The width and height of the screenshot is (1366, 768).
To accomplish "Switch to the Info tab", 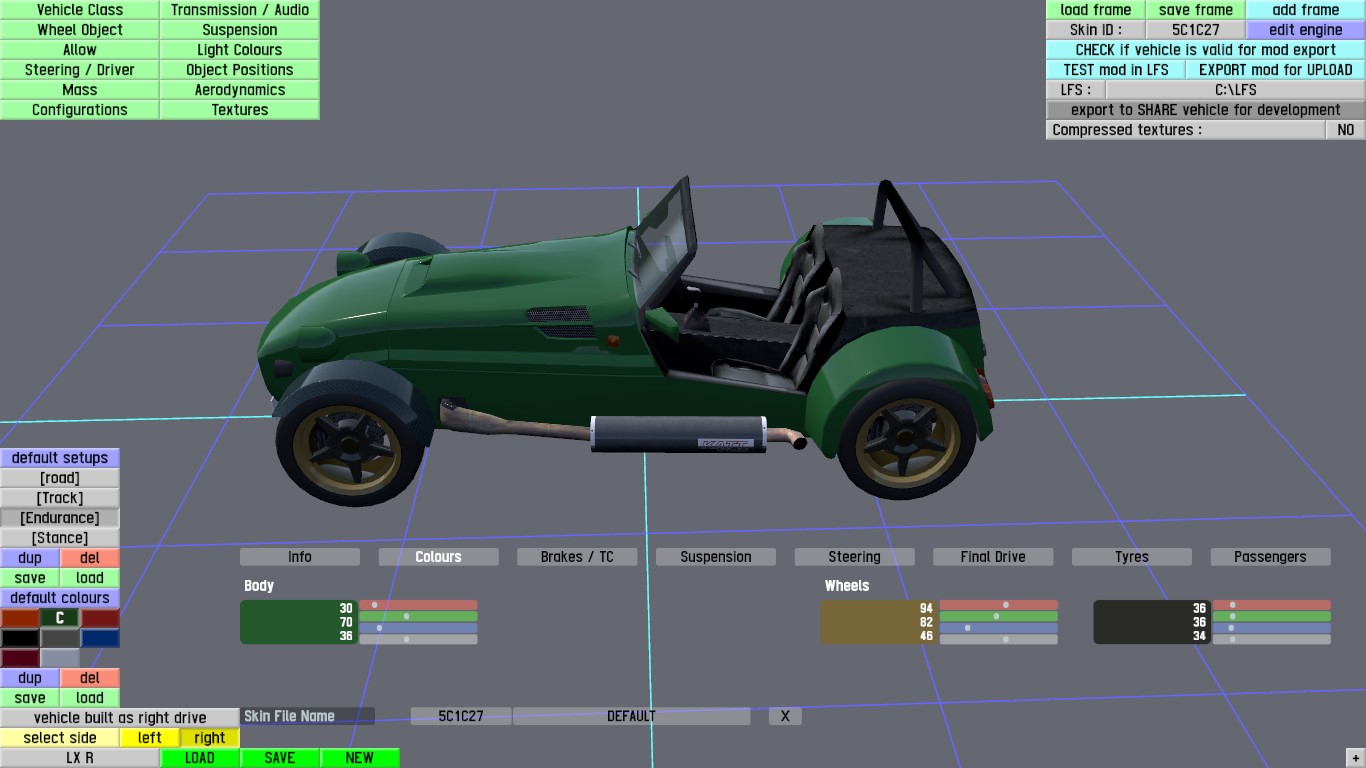I will [300, 557].
